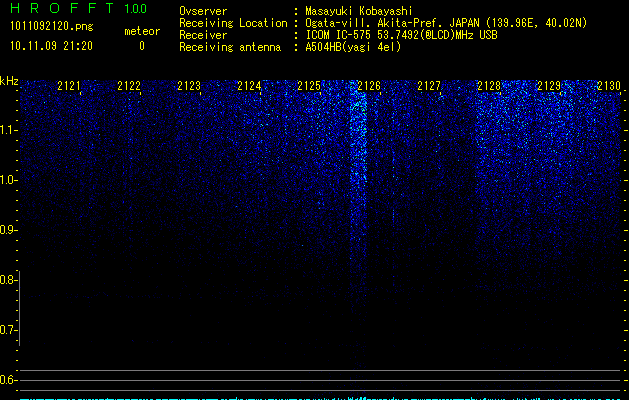Click the meteor label

[142, 31]
